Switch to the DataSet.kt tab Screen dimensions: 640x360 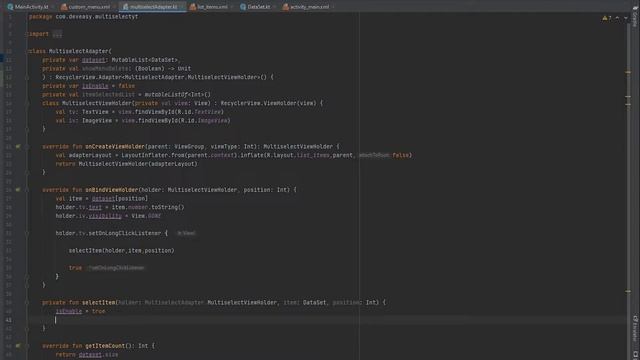point(258,7)
